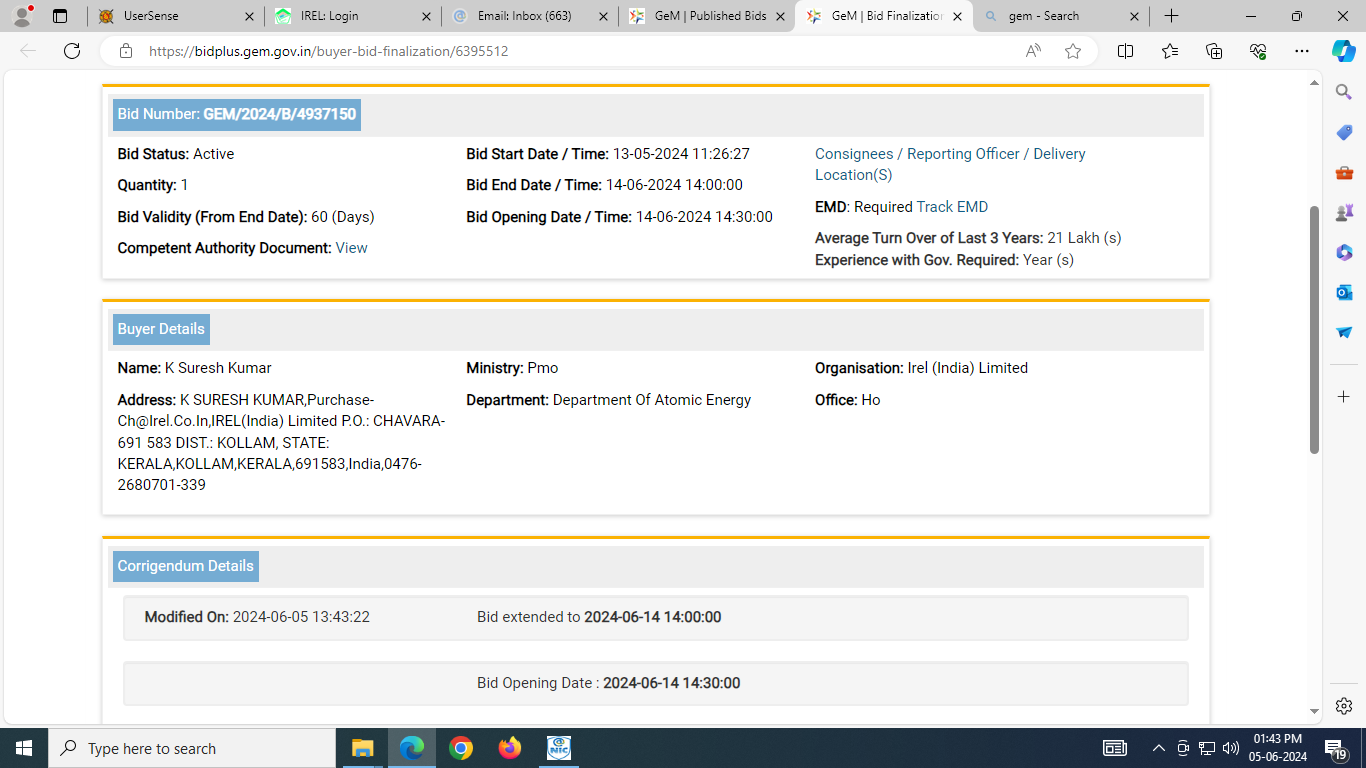Open Outlook icon in Edge sidebar
Image resolution: width=1366 pixels, height=768 pixels.
point(1344,292)
